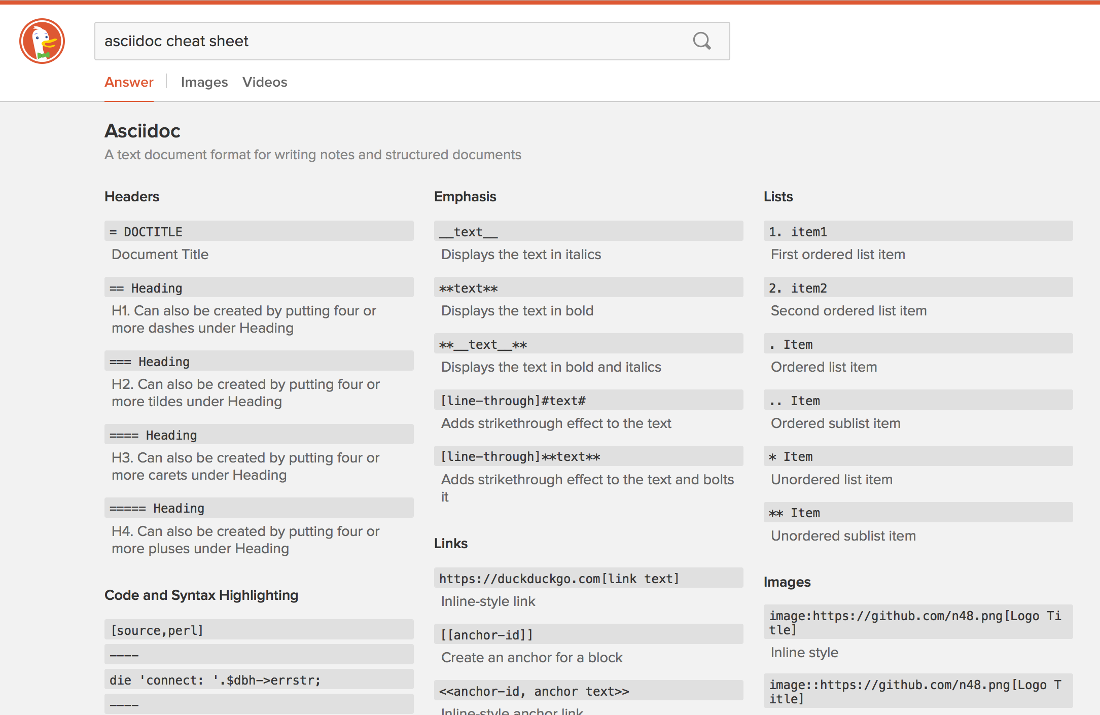Click 'Displays the text in bold' description
This screenshot has width=1100, height=715.
pos(517,311)
